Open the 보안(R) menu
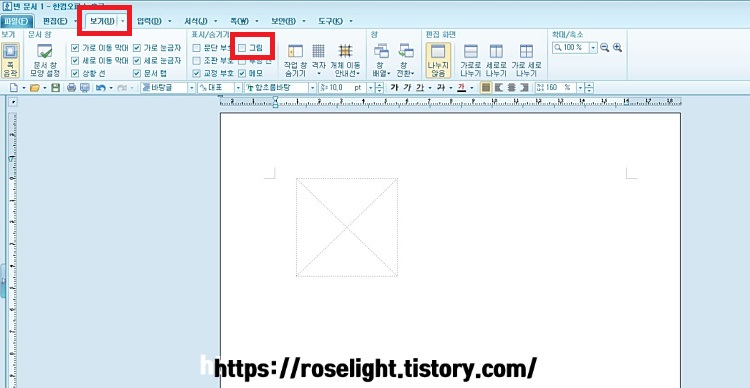Viewport: 750px width, 388px height. point(284,21)
